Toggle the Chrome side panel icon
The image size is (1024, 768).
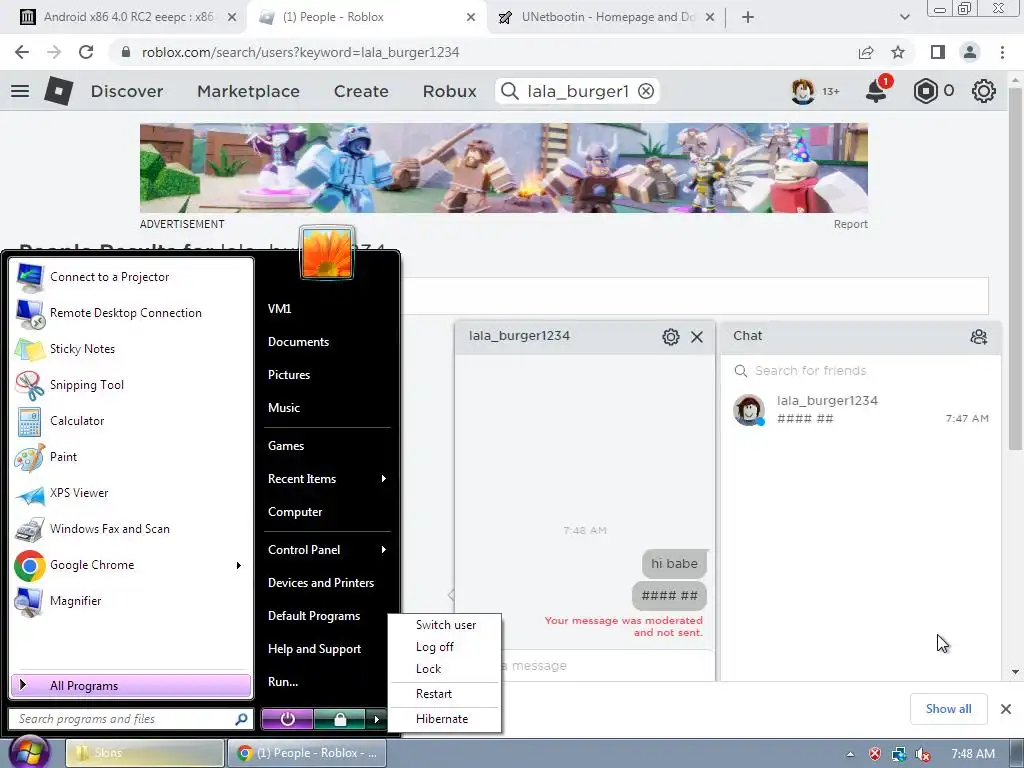click(938, 52)
